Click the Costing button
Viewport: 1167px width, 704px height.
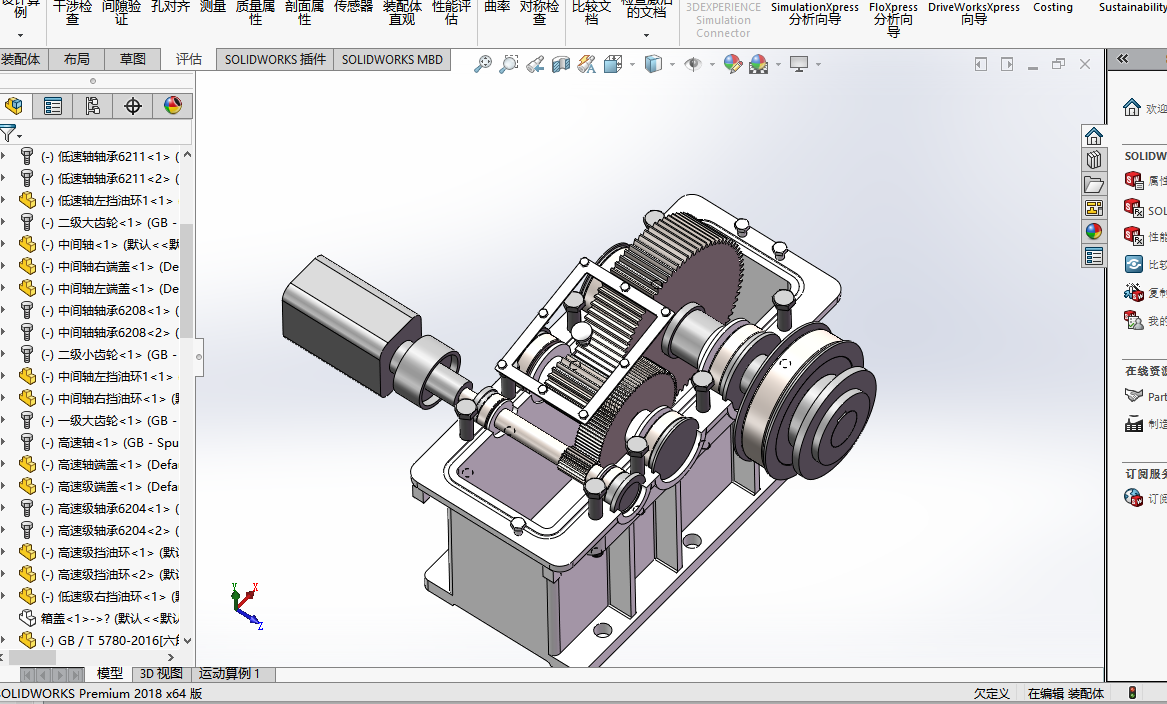1052,7
